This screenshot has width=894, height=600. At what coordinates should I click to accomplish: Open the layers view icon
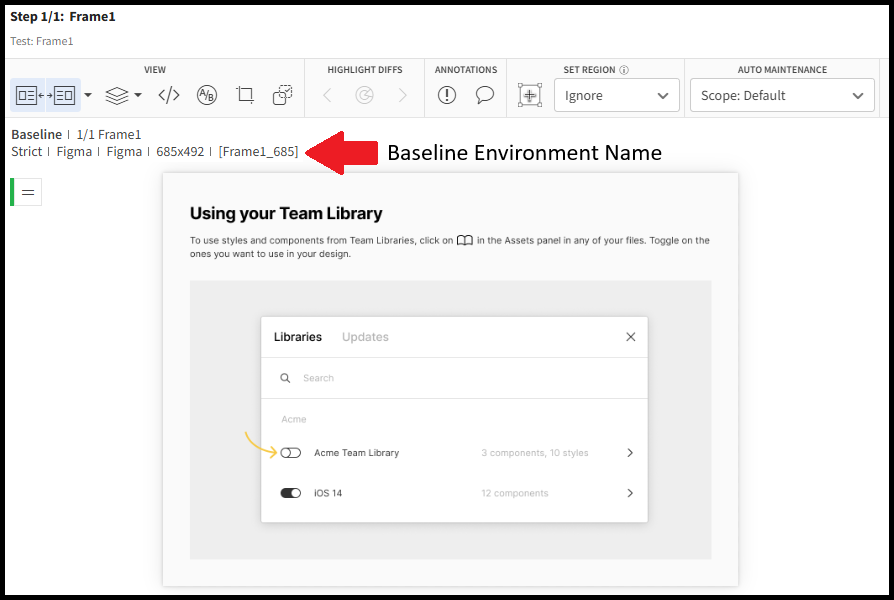pyautogui.click(x=117, y=95)
